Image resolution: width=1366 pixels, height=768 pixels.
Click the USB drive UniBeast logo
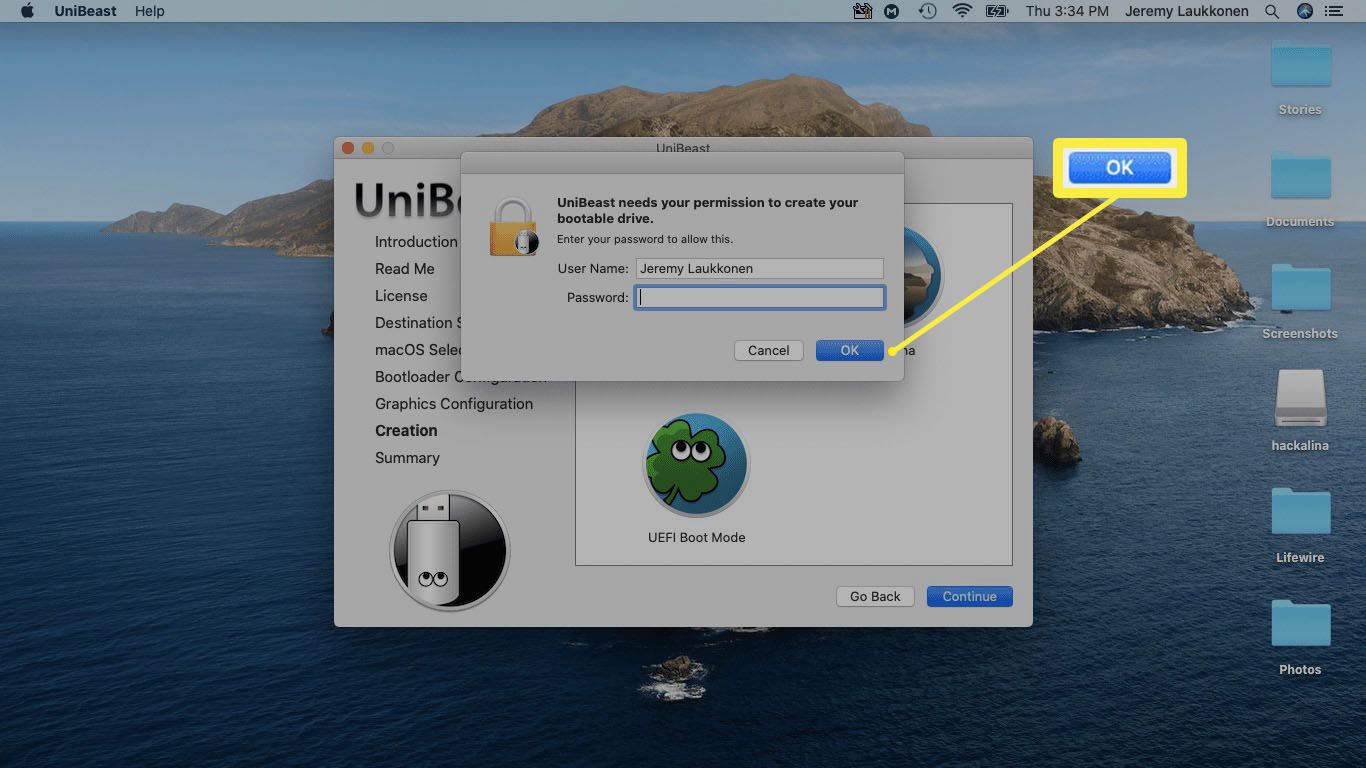450,551
